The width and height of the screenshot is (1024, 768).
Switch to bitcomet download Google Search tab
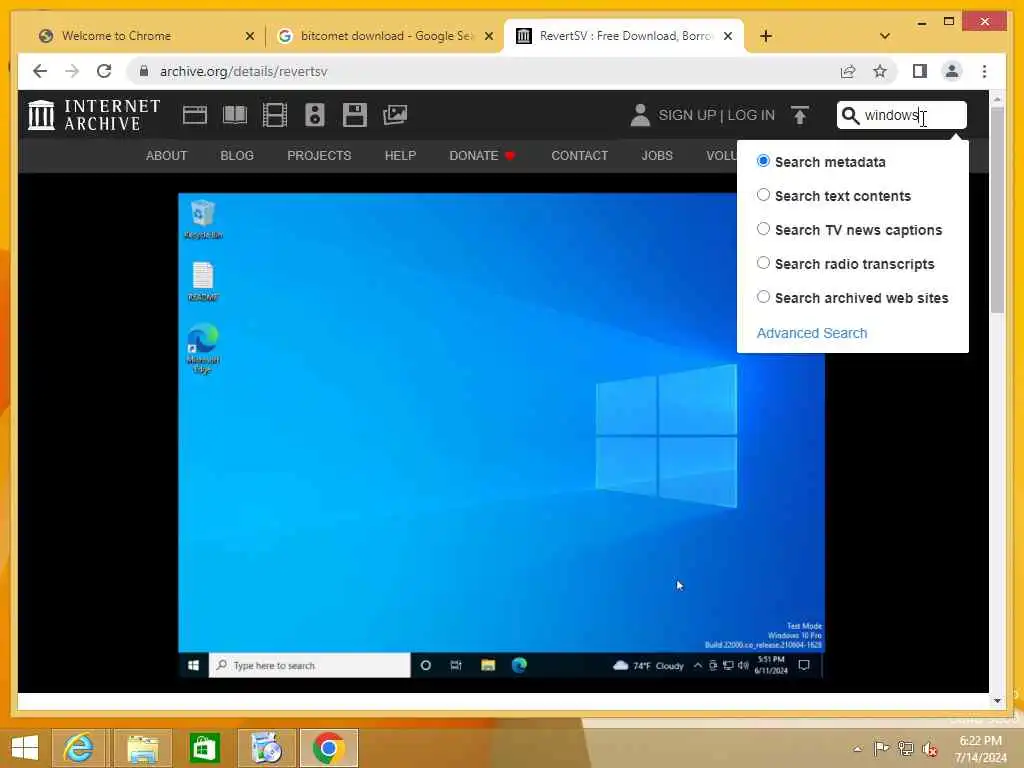pos(385,36)
